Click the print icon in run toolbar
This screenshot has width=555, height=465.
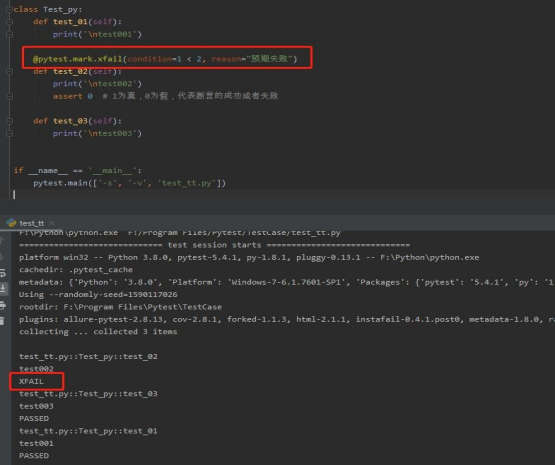(x=2, y=305)
